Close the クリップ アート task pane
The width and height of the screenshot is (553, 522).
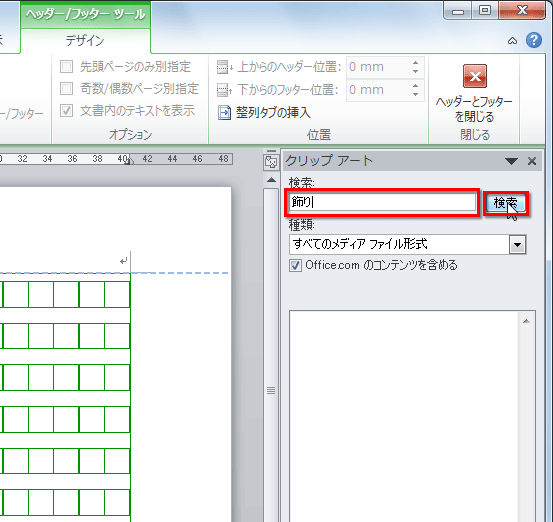[x=532, y=161]
